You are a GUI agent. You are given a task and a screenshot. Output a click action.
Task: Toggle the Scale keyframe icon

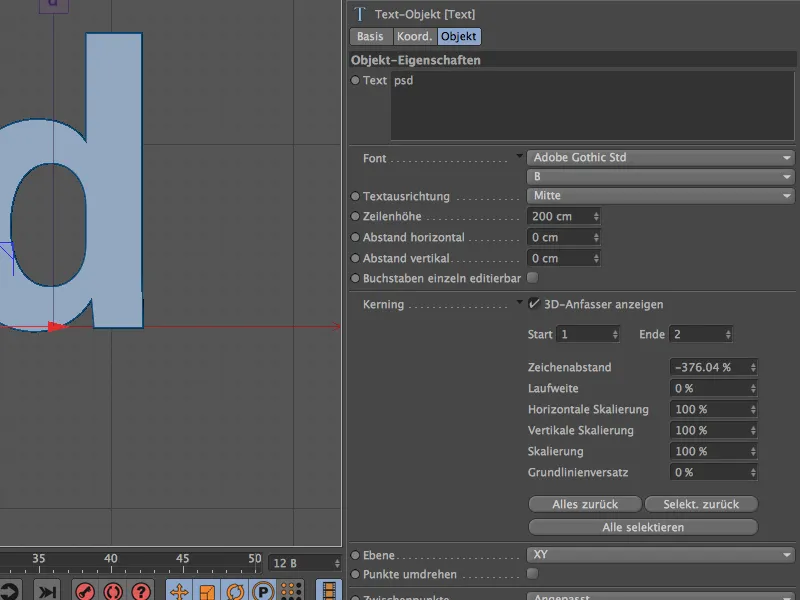[x=207, y=591]
